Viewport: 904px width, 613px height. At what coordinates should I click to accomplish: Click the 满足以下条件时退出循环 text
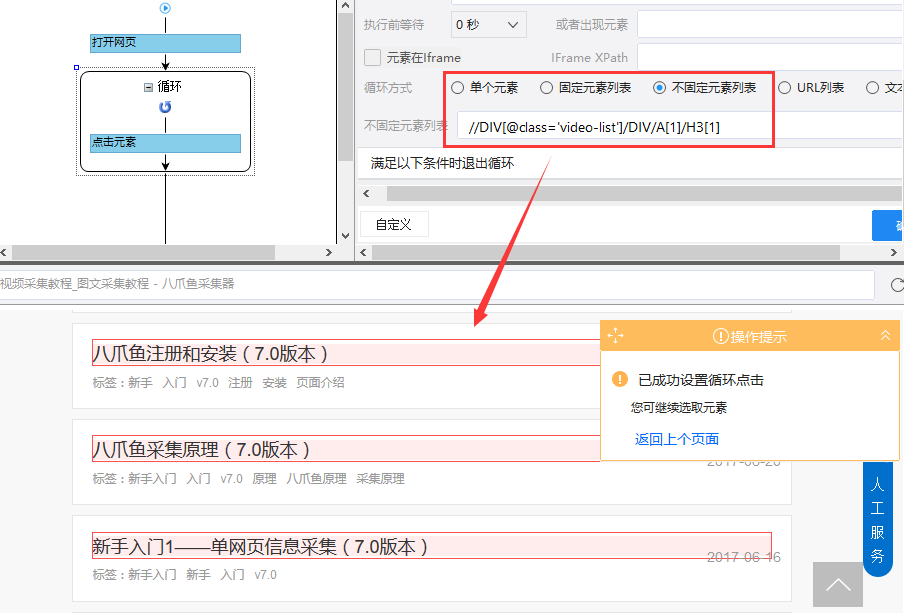[442, 164]
